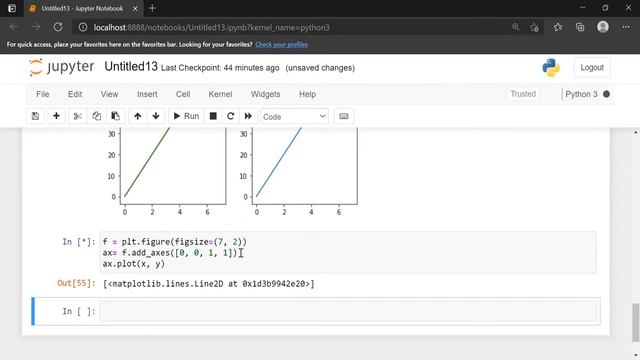Close the Untitled13 Jupyter Notebook tab
The width and height of the screenshot is (640, 360).
135,8
